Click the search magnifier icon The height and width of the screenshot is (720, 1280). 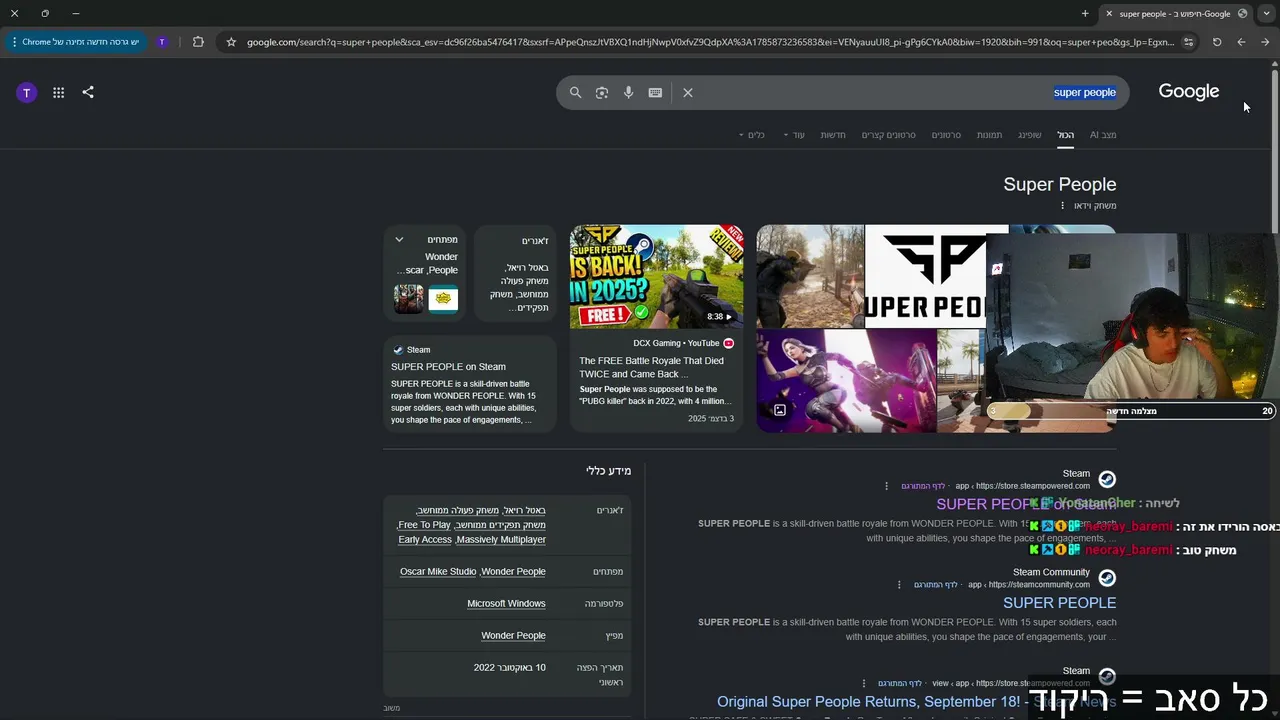coord(576,92)
